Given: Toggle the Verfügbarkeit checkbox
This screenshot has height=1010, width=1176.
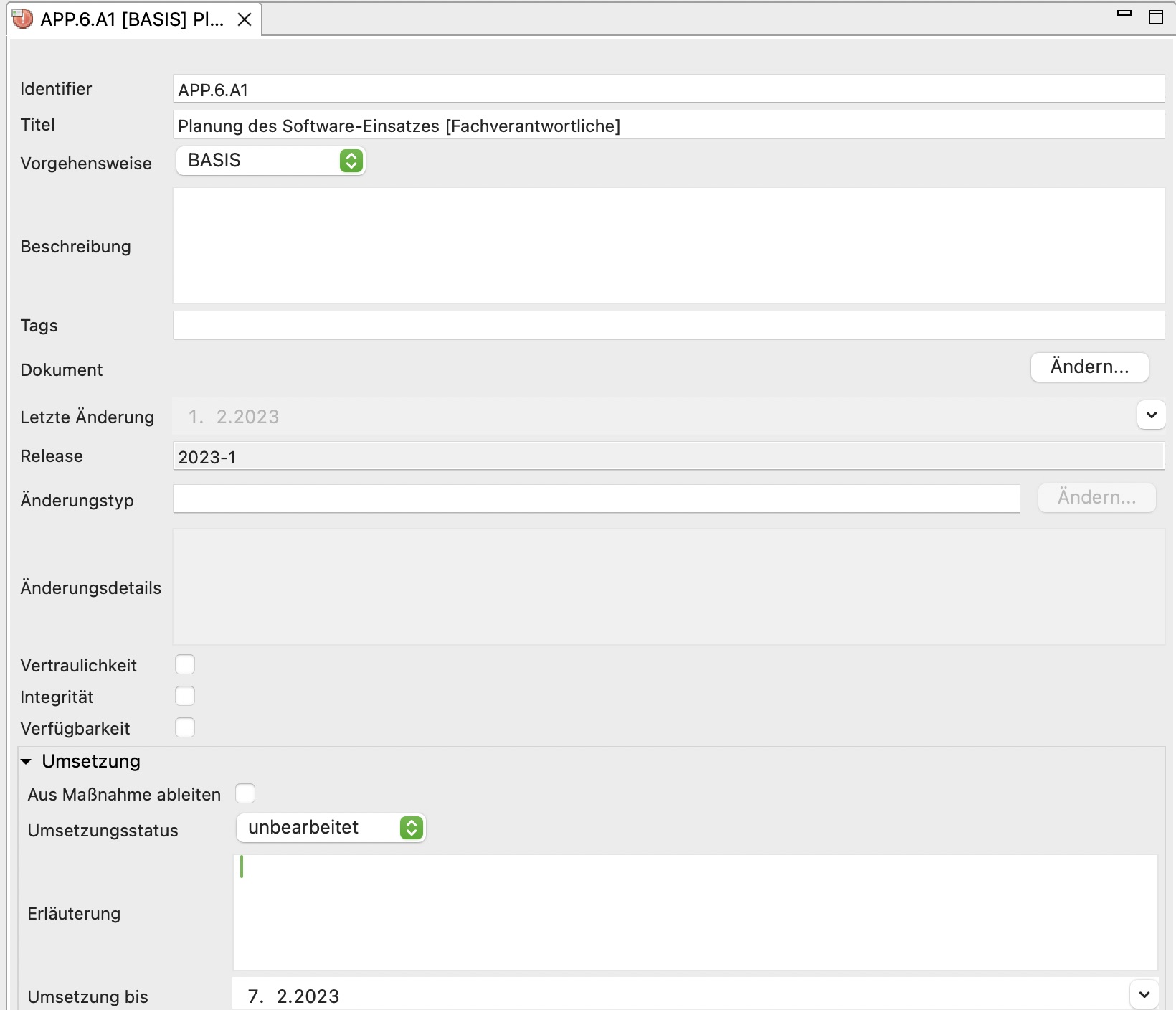Looking at the screenshot, I should [x=185, y=727].
